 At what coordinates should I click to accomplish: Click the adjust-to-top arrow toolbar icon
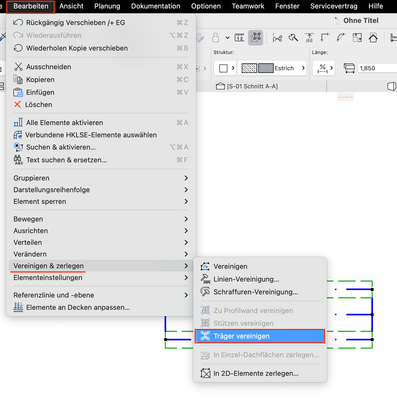(x=309, y=38)
